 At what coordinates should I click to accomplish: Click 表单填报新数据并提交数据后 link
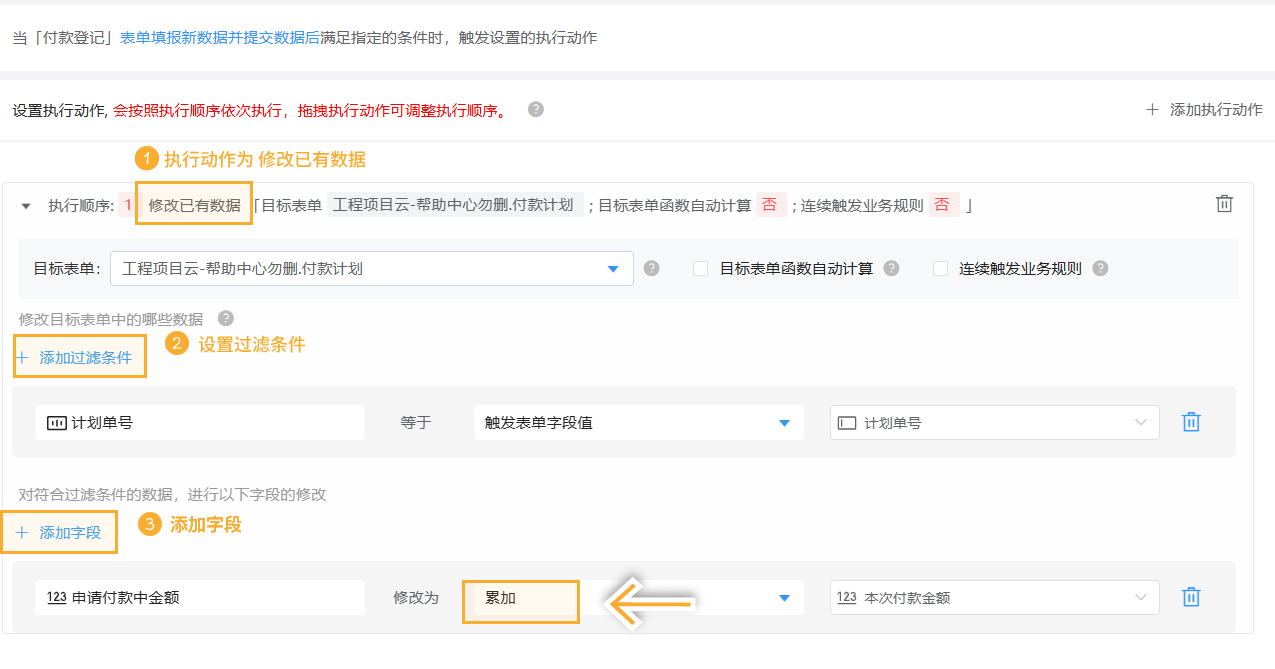[x=220, y=38]
